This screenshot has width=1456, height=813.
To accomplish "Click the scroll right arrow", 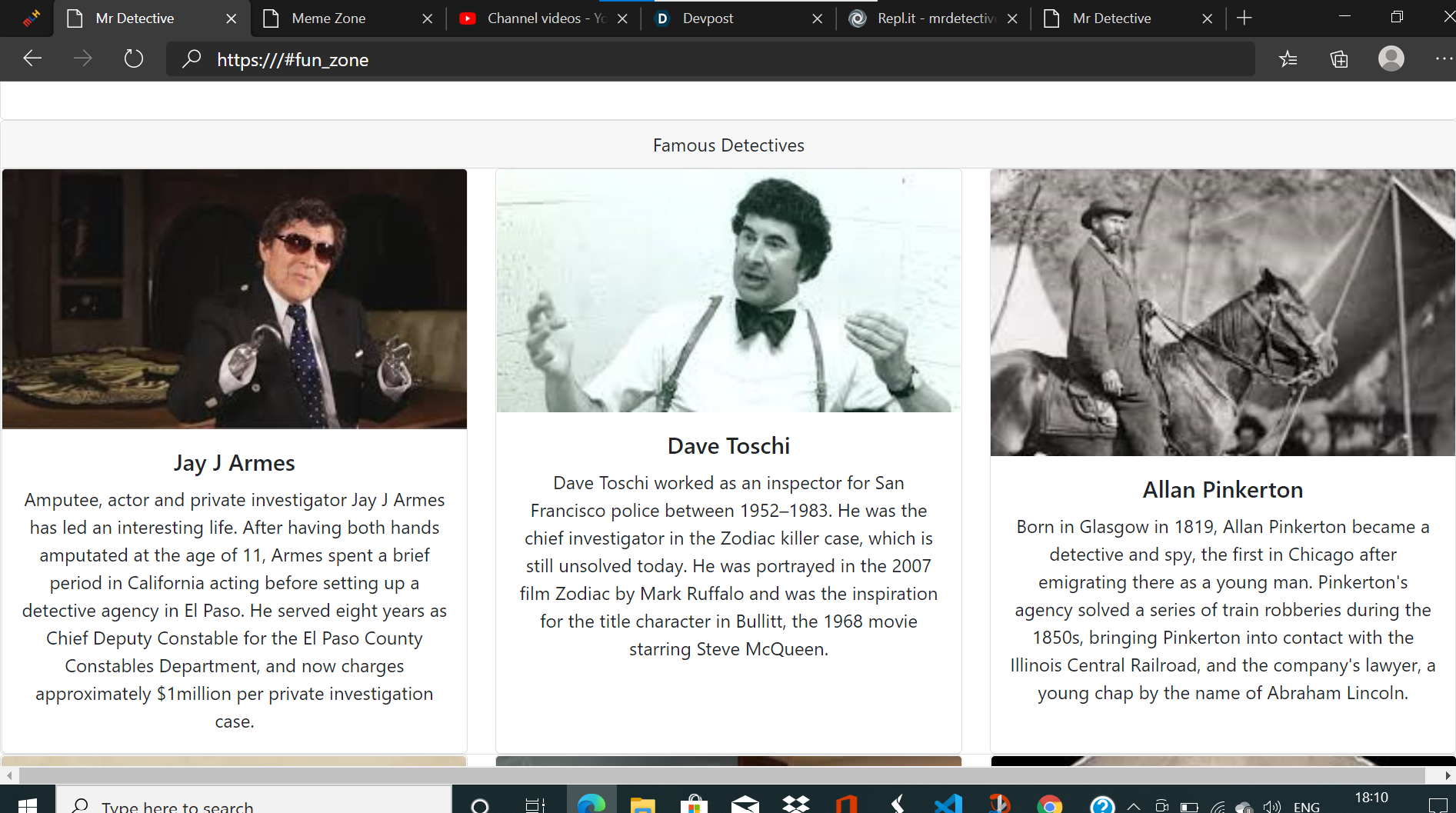I will click(1448, 775).
